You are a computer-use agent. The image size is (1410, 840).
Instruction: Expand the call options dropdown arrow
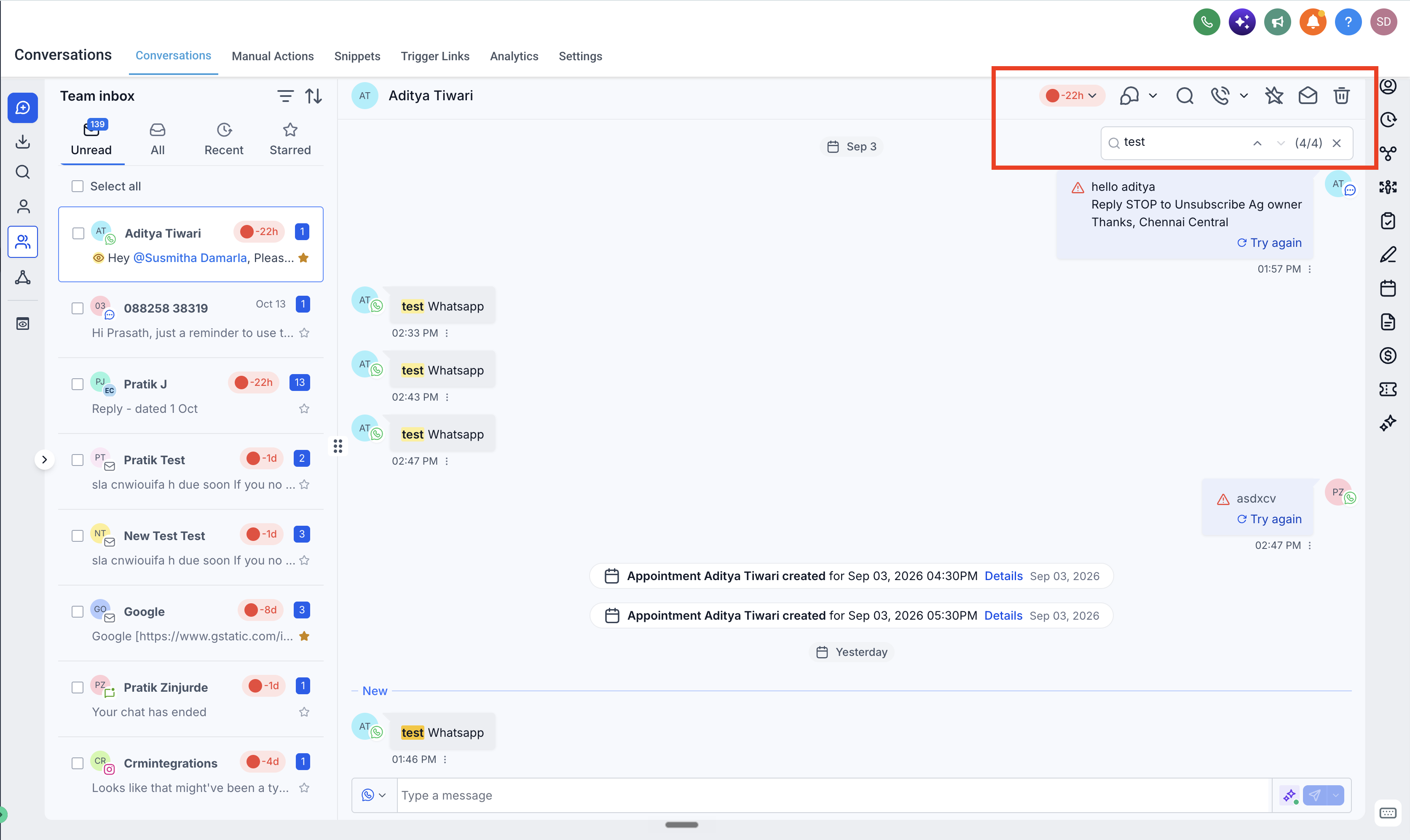tap(1244, 96)
